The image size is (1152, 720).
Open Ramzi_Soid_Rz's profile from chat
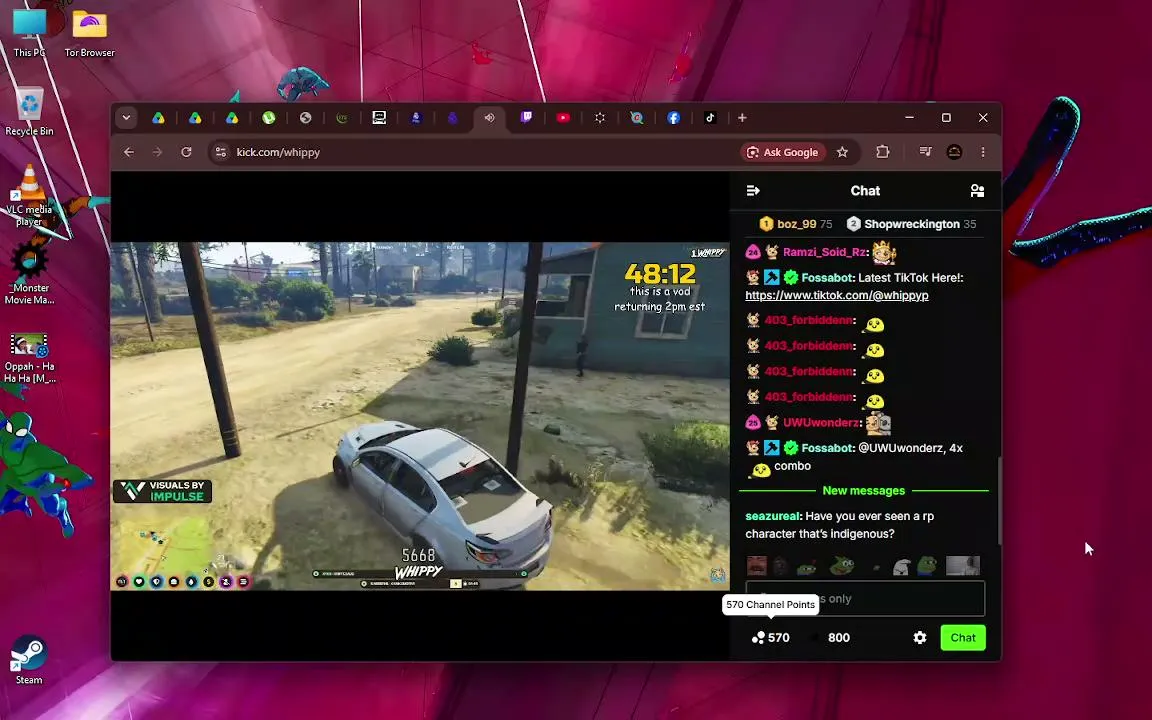click(824, 252)
